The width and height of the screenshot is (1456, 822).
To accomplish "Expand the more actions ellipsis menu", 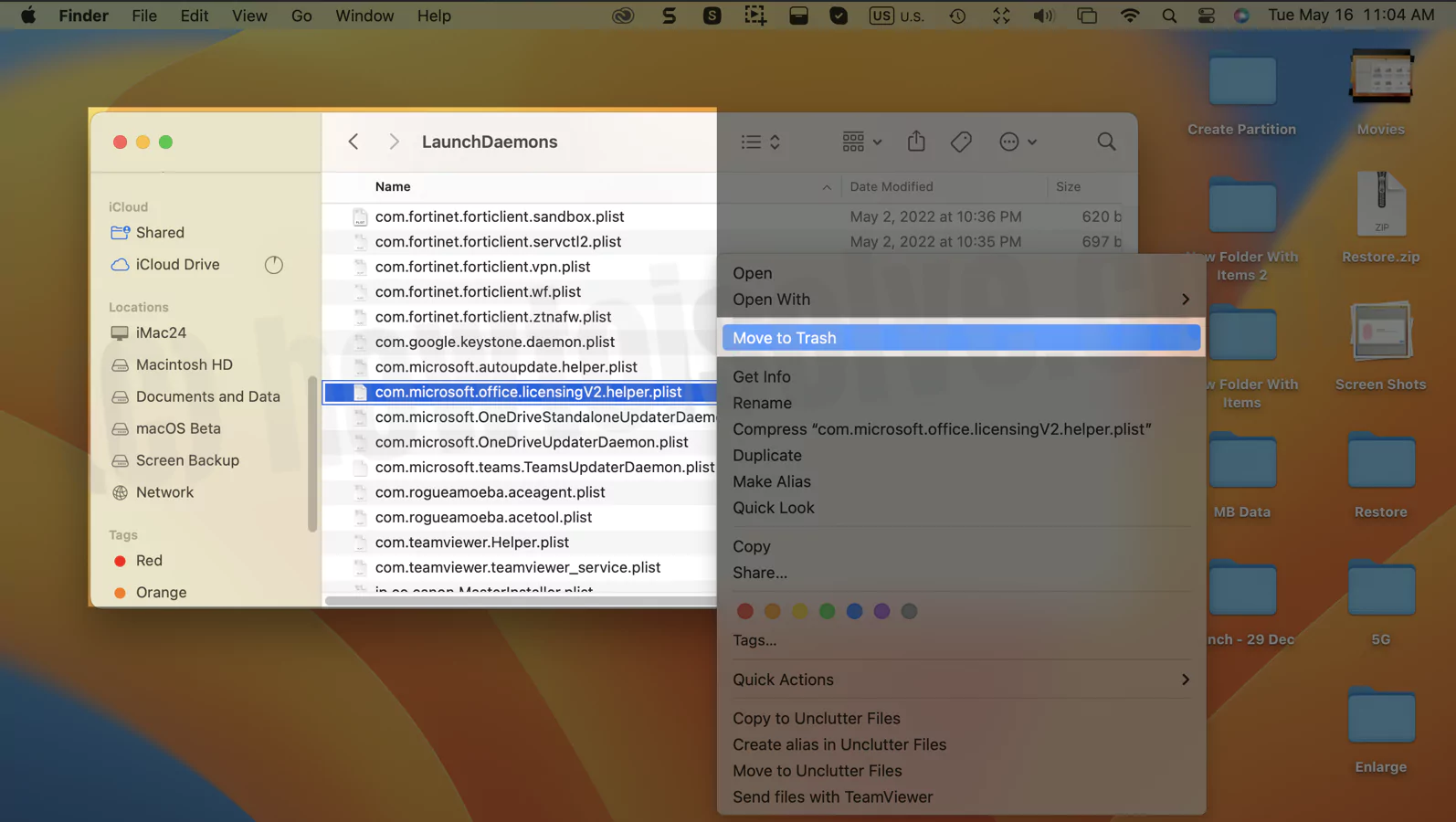I will click(x=1018, y=142).
